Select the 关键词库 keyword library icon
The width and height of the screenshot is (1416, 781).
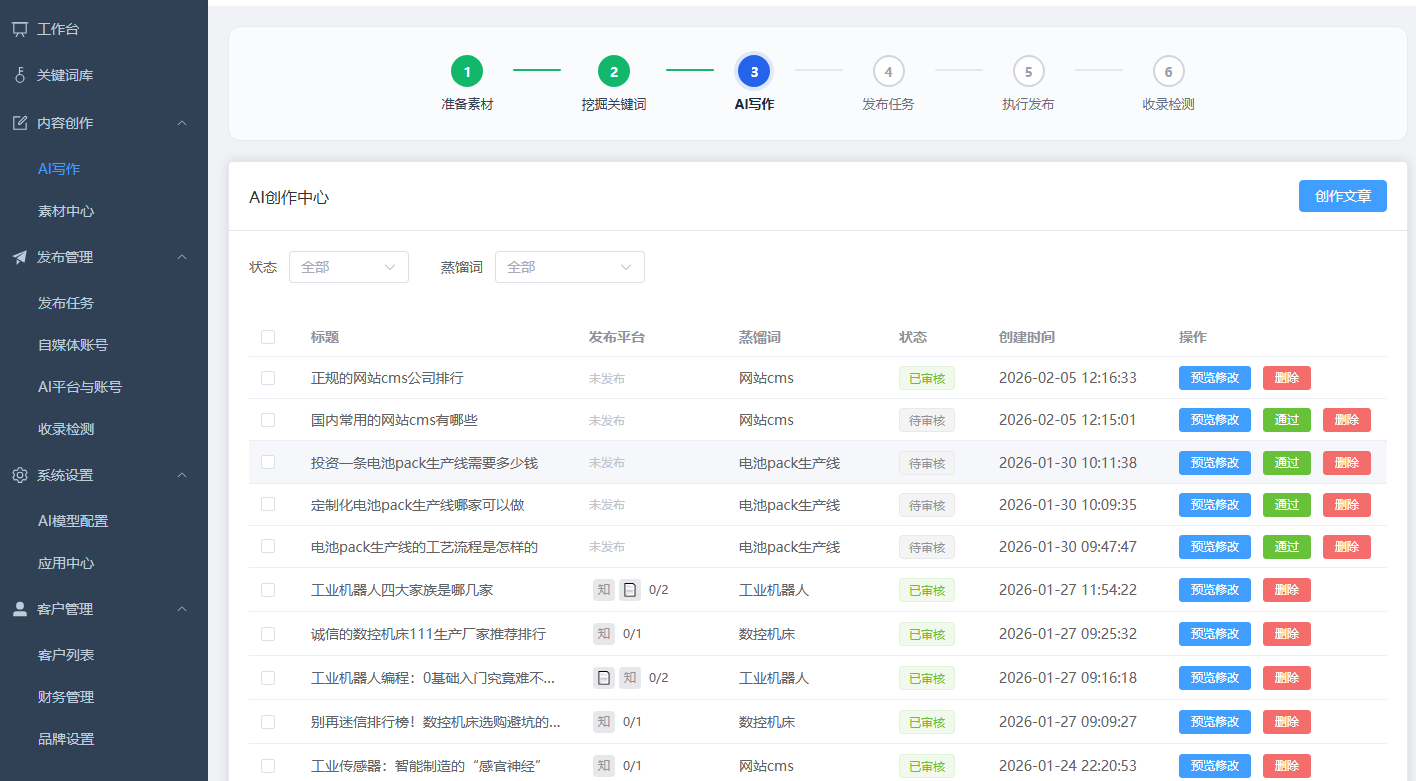[x=20, y=75]
